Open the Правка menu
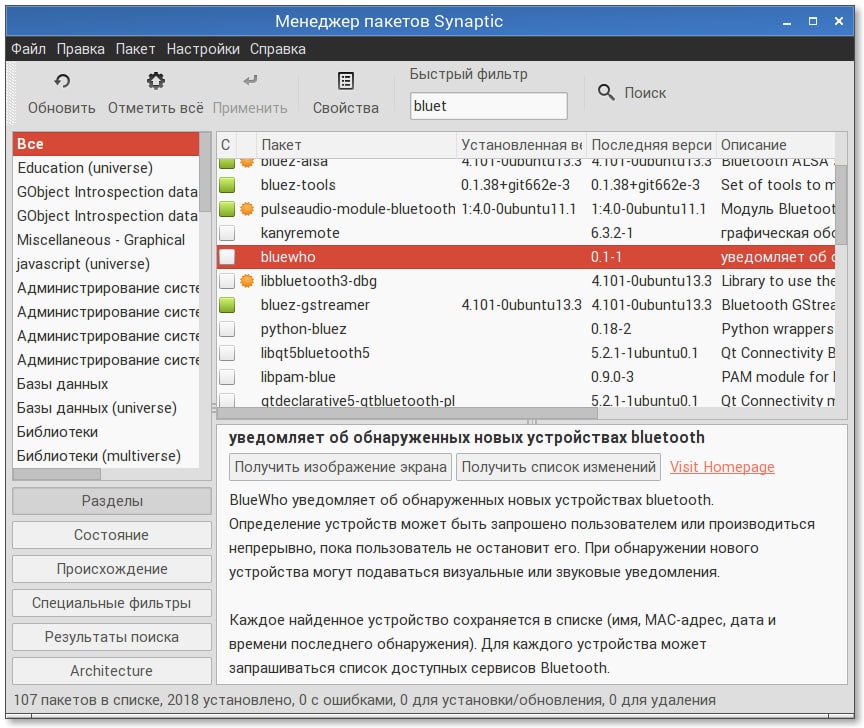This screenshot has height=728, width=864. [80, 49]
